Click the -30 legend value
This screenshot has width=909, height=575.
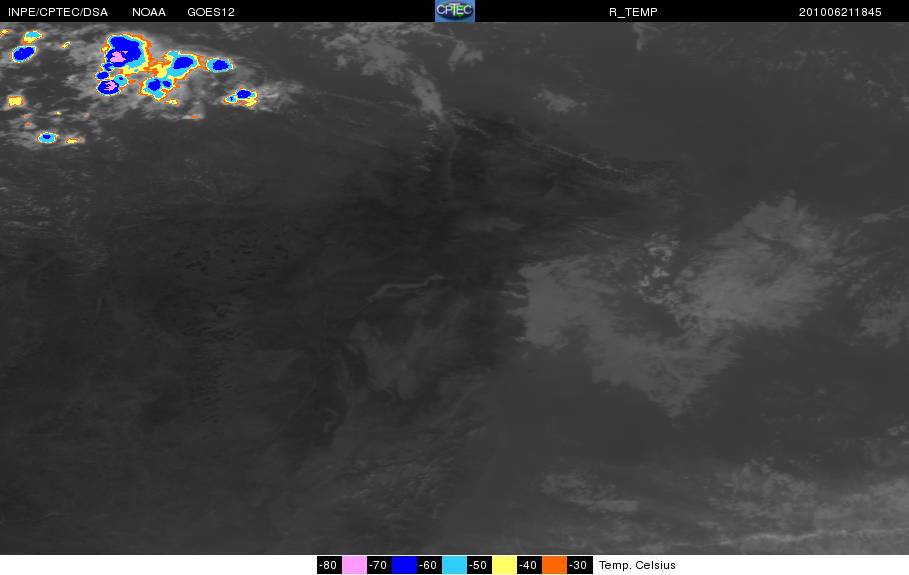coord(580,565)
